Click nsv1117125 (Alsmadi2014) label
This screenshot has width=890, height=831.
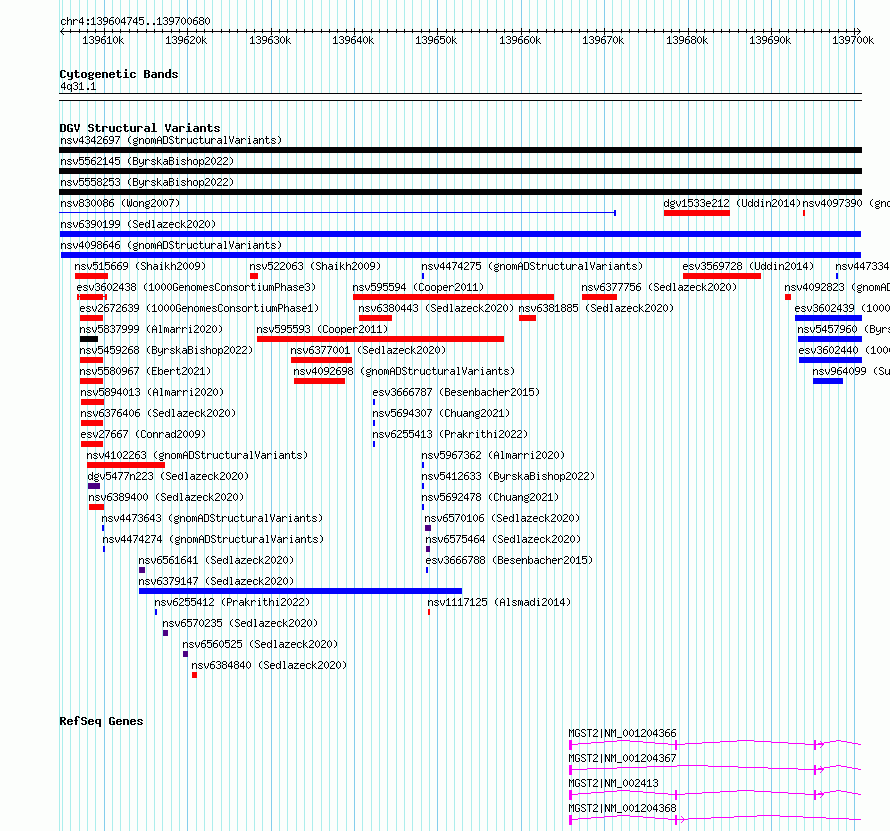(499, 602)
